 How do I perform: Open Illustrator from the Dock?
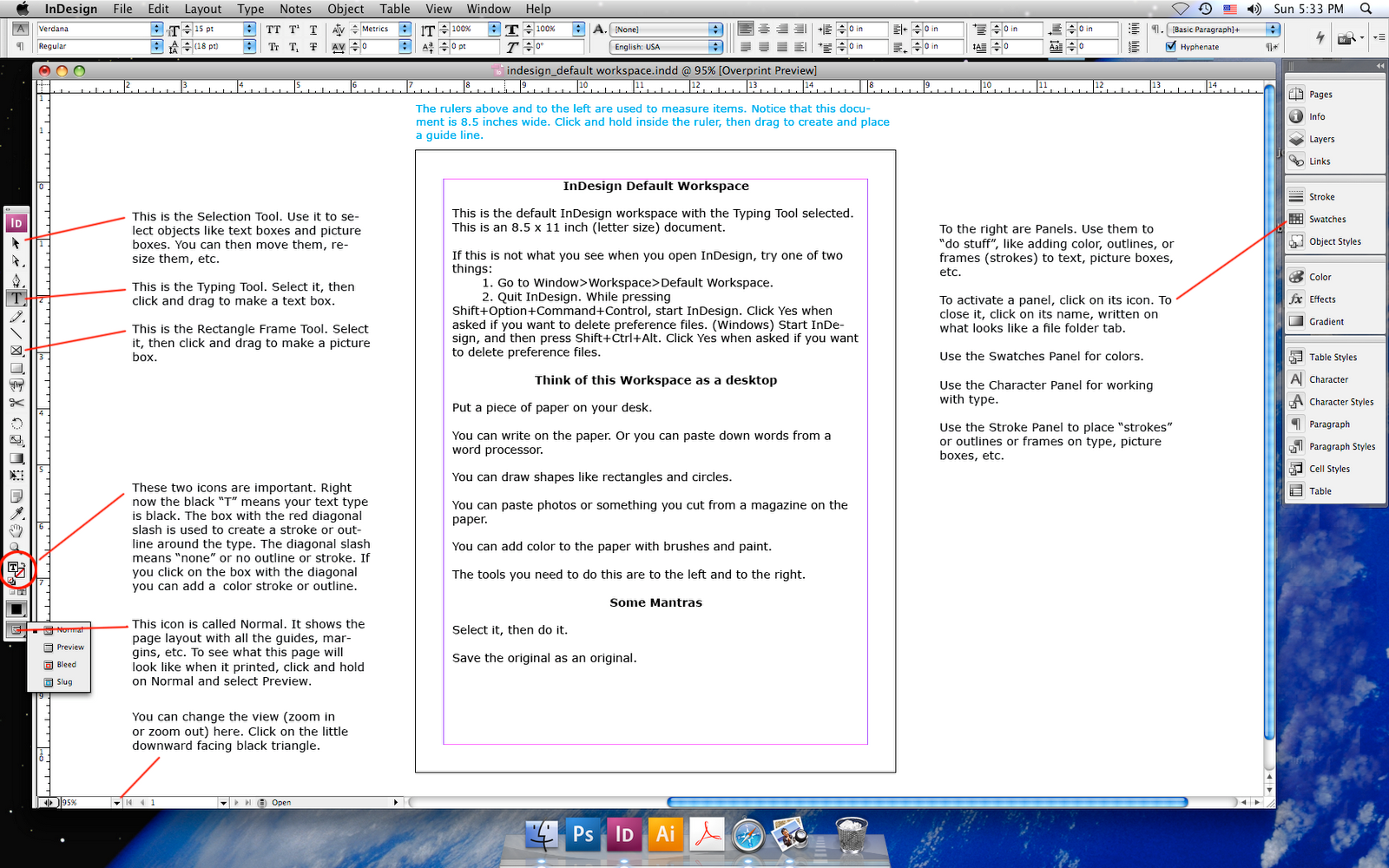coord(666,834)
